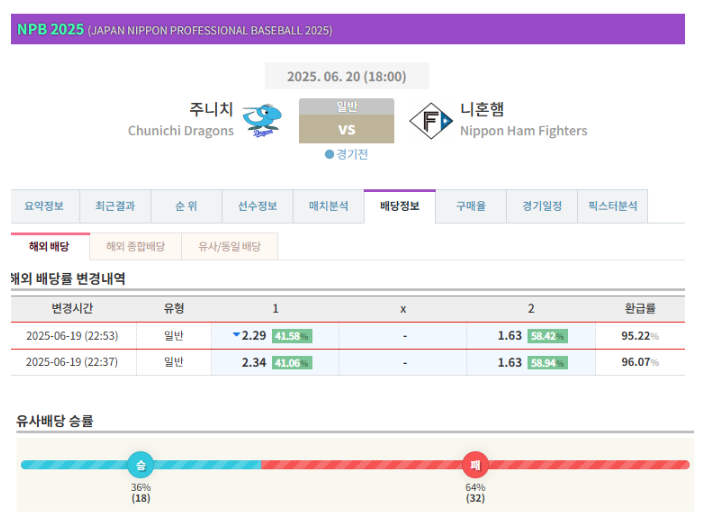Image resolution: width=711 pixels, height=531 pixels.
Task: Click the 일반 type in the 22:37 row
Action: click(174, 362)
